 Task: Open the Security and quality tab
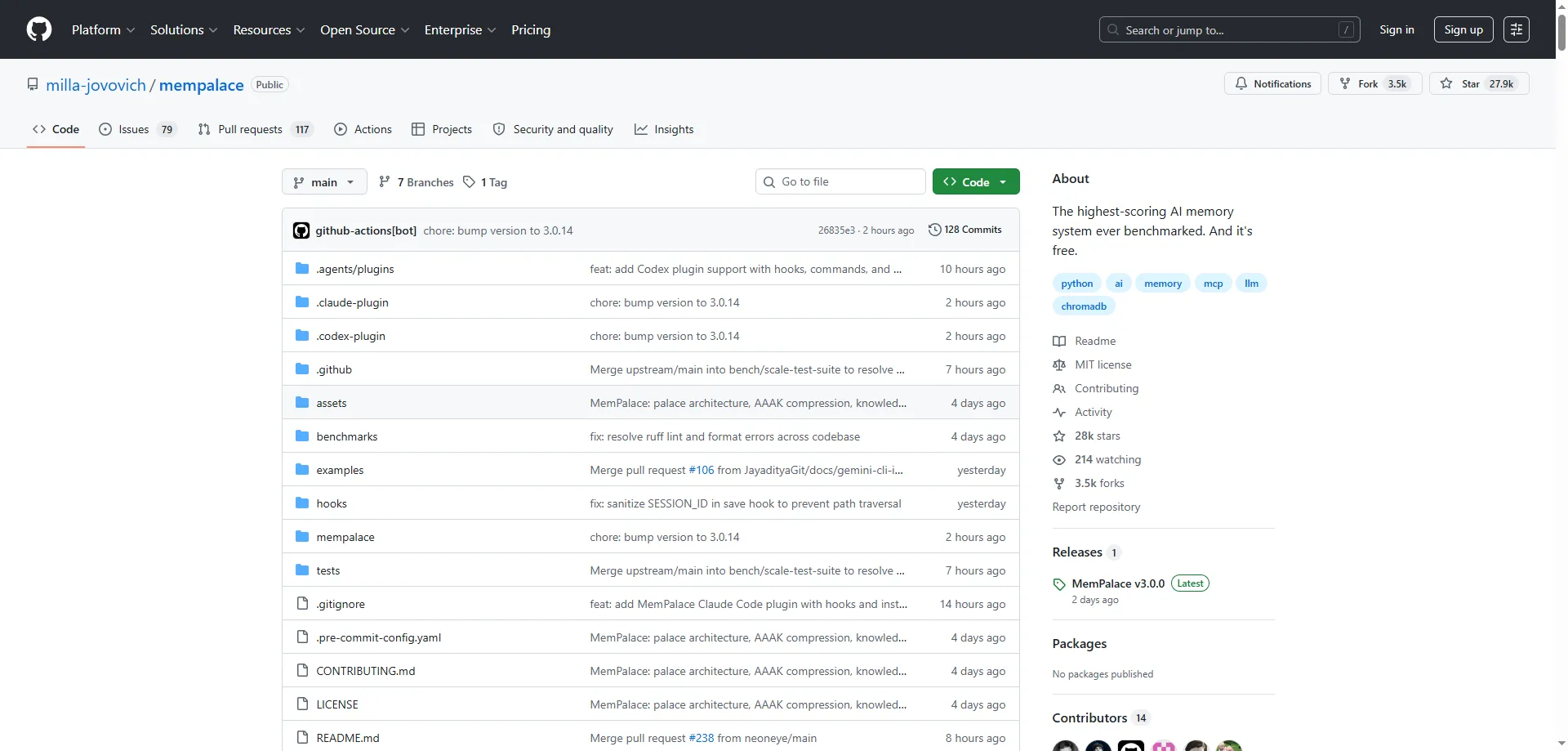(553, 129)
